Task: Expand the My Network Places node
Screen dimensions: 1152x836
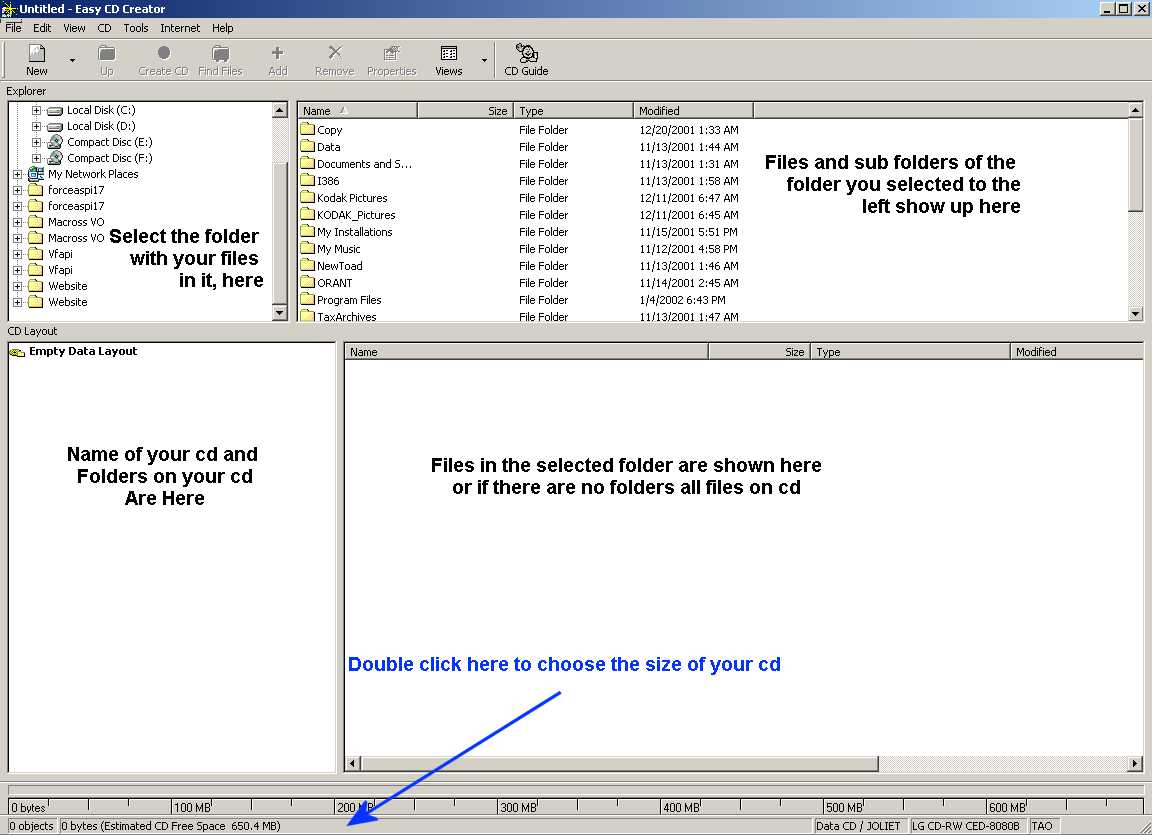Action: tap(17, 174)
